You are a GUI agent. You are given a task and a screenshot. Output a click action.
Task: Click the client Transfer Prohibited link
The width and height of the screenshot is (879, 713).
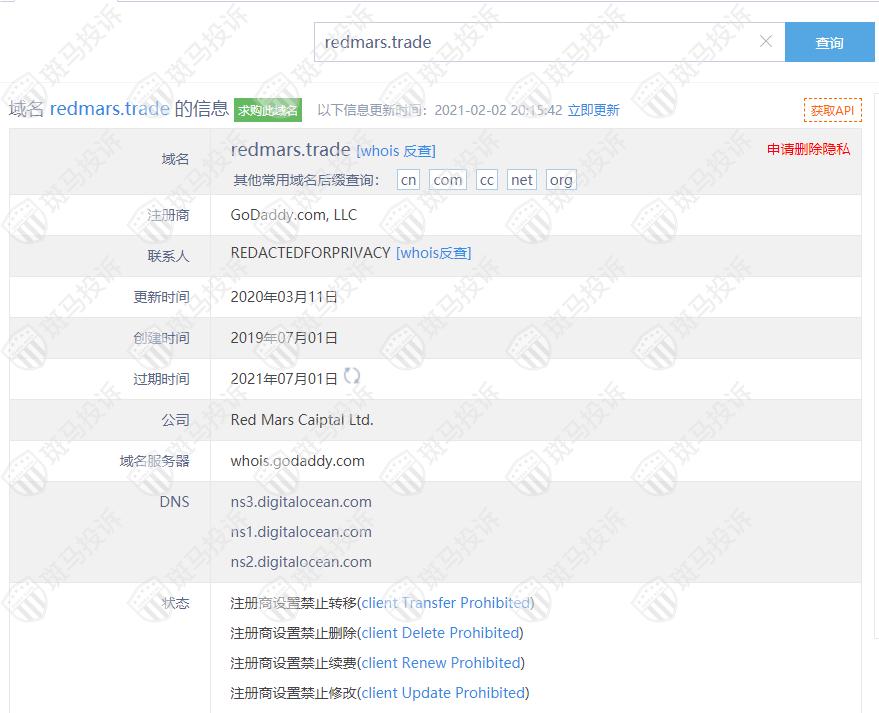pyautogui.click(x=445, y=603)
